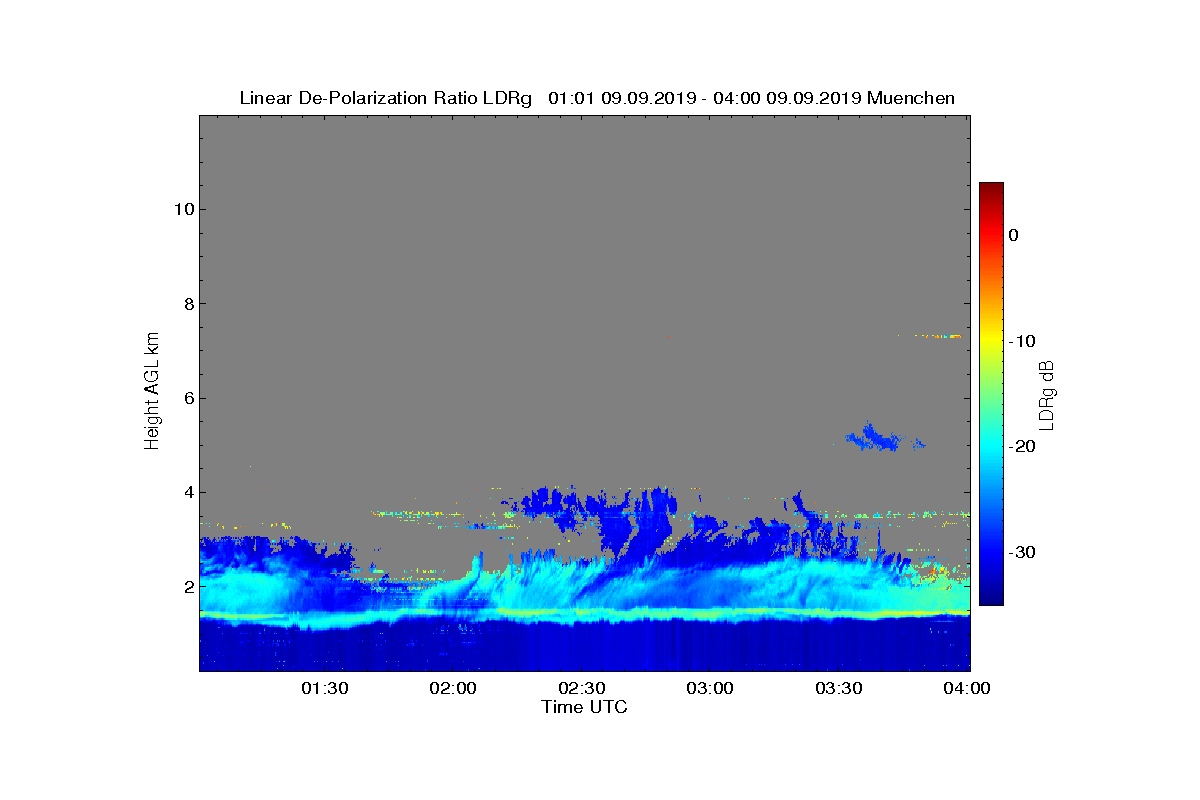Click the '4' height tick label
The width and height of the screenshot is (1200, 800).
click(188, 492)
